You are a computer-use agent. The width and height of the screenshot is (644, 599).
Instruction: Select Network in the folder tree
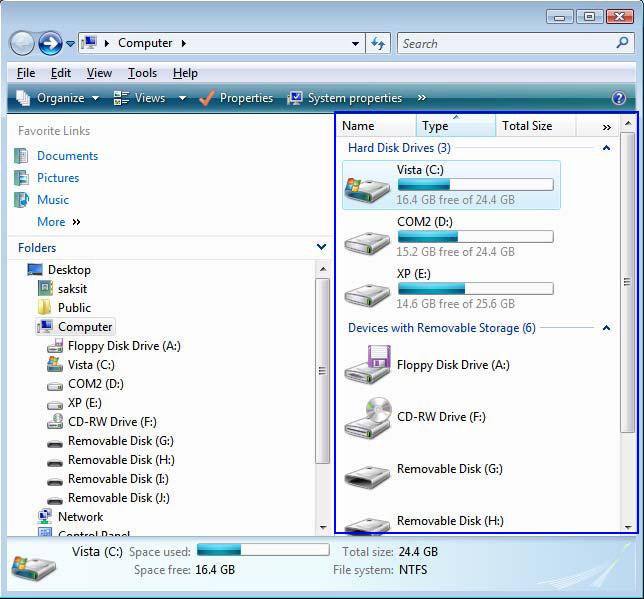coord(80,517)
